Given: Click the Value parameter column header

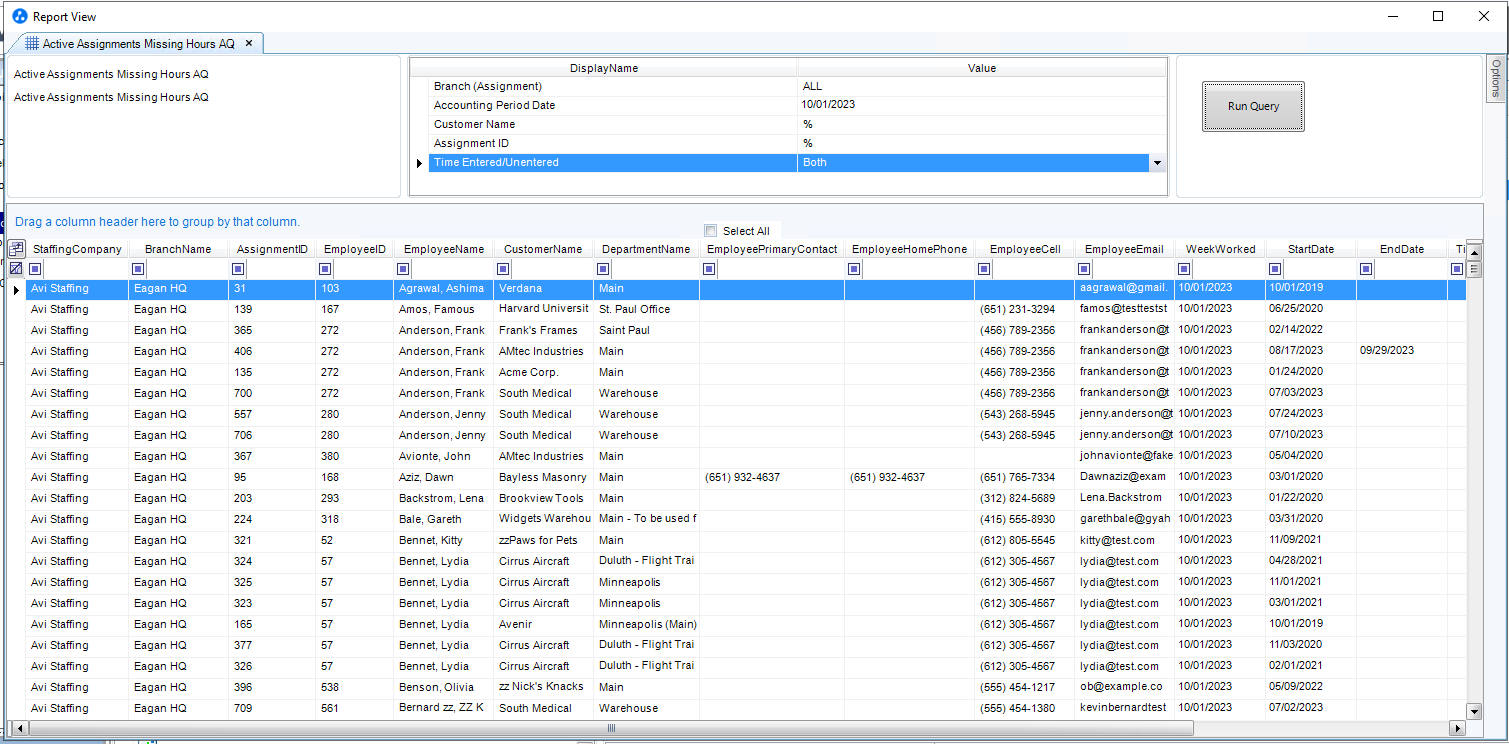Looking at the screenshot, I should pyautogui.click(x=982, y=68).
